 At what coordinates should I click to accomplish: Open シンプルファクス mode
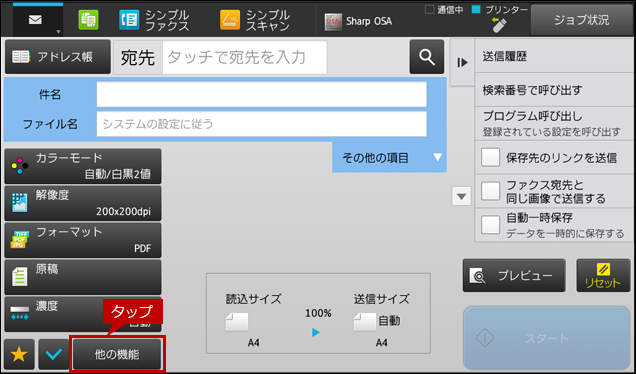[x=154, y=20]
